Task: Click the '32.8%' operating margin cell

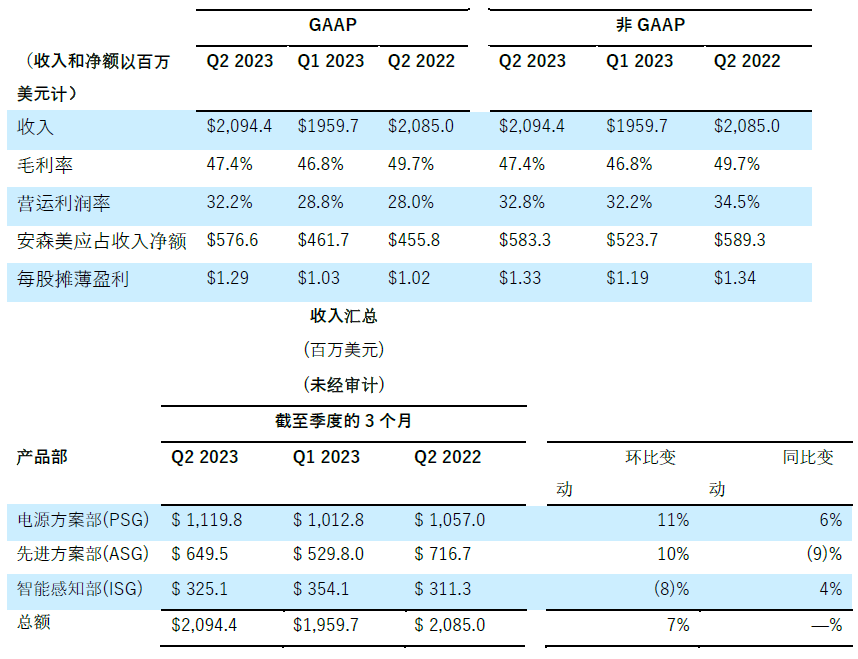Action: 521,203
